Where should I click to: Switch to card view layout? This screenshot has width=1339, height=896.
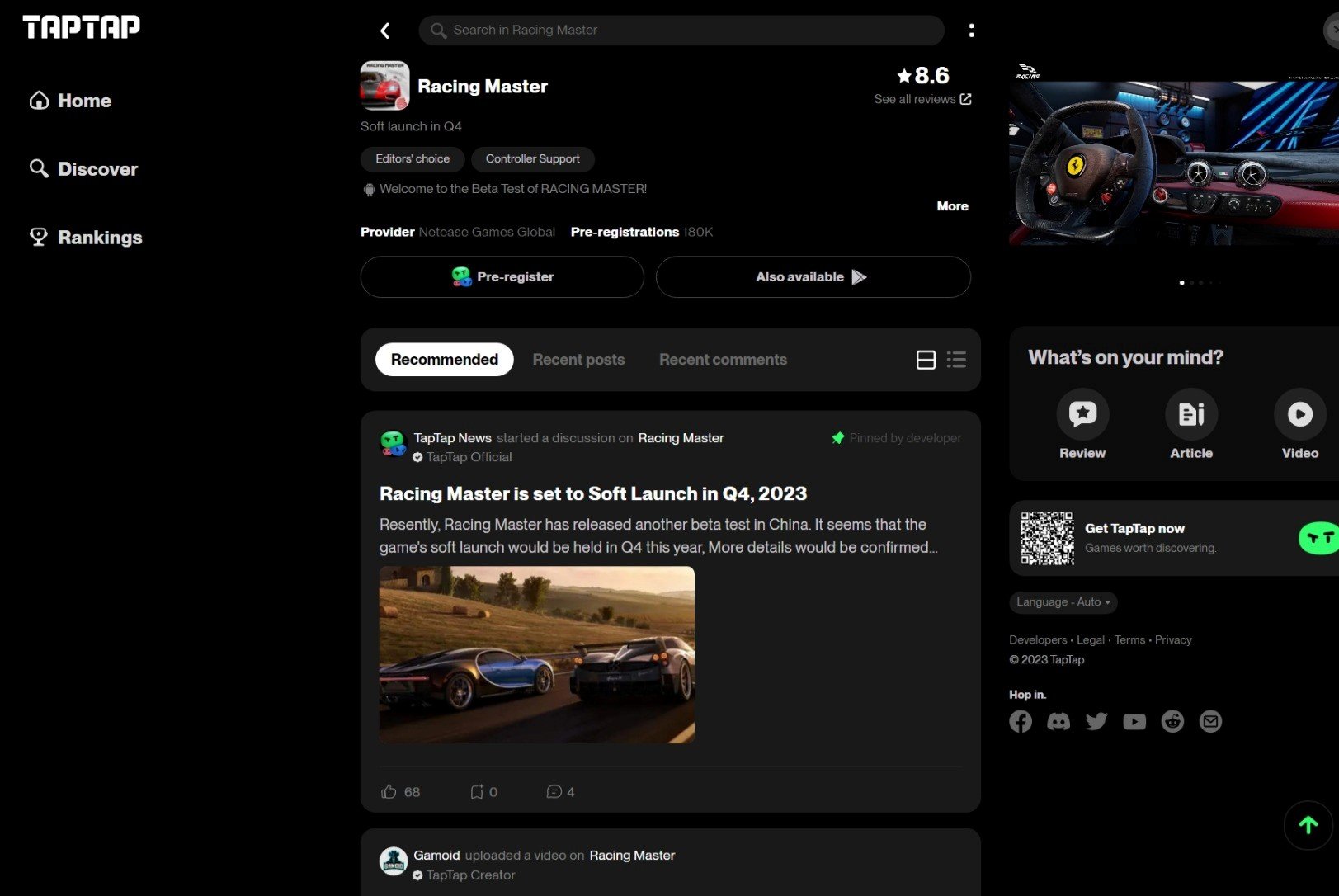coord(926,360)
